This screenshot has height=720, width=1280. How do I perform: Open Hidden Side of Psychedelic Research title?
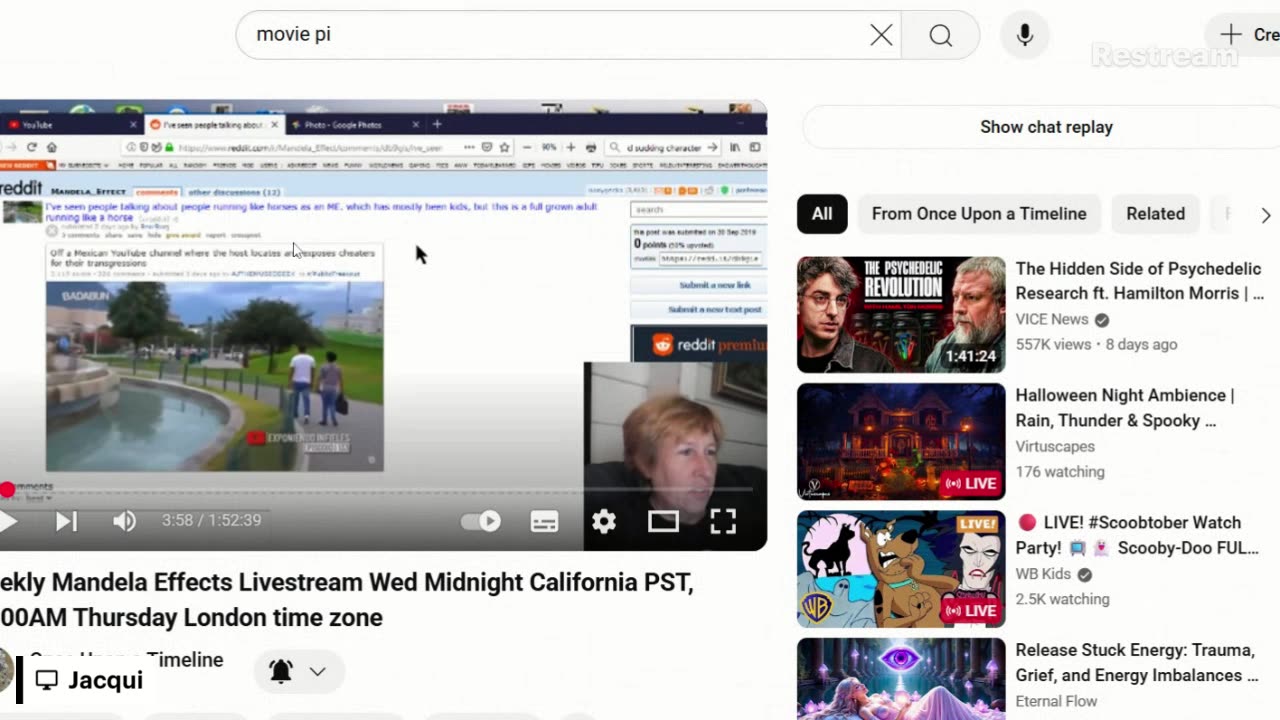pos(1138,281)
